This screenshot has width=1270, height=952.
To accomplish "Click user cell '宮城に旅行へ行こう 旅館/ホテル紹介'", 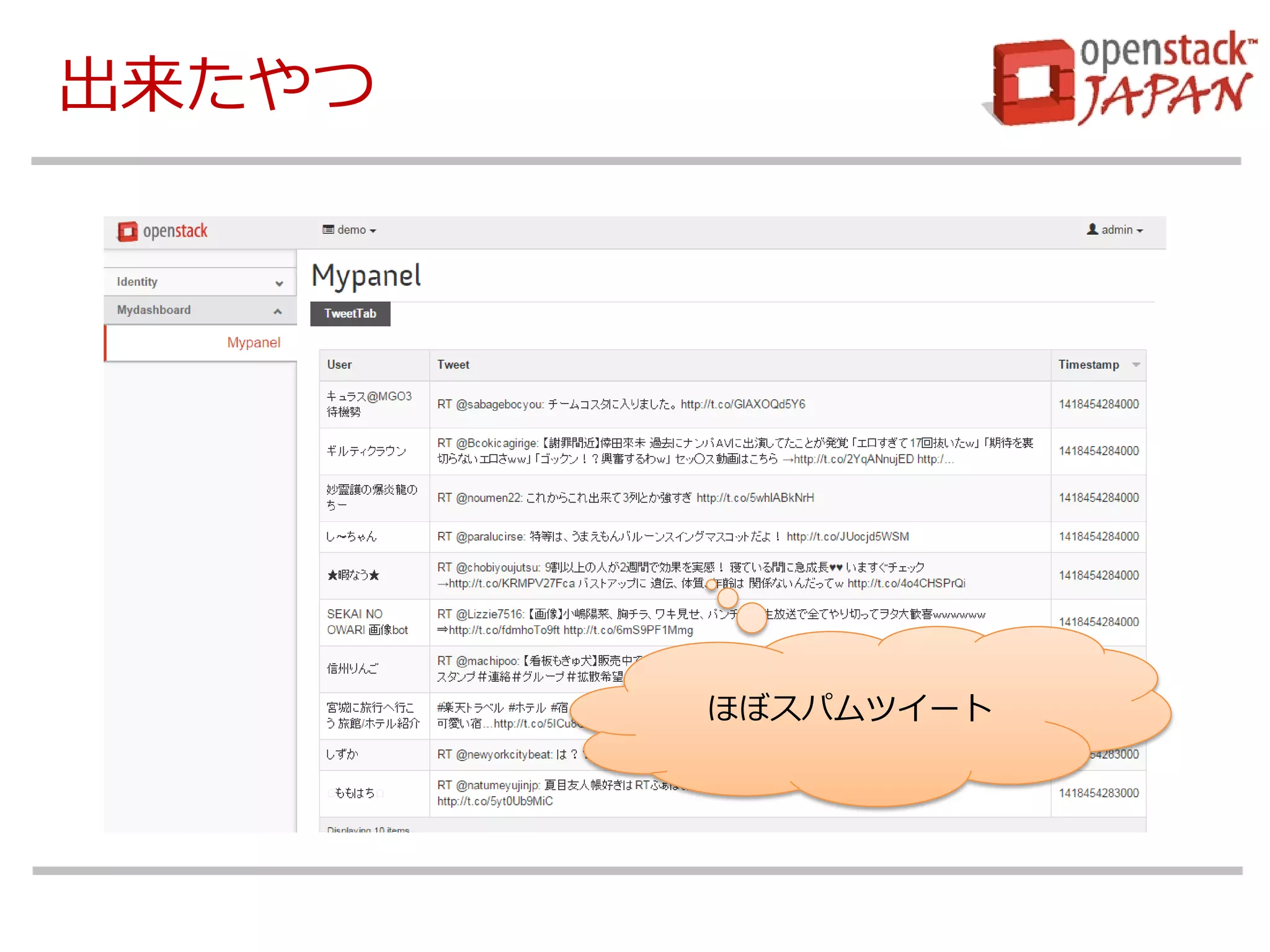I will (373, 715).
